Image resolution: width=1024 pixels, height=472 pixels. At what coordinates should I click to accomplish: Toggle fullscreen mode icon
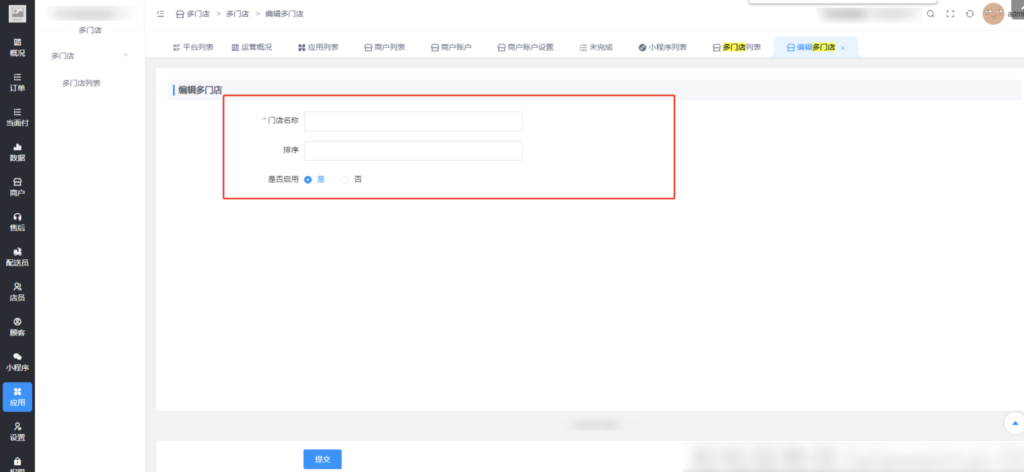point(950,14)
